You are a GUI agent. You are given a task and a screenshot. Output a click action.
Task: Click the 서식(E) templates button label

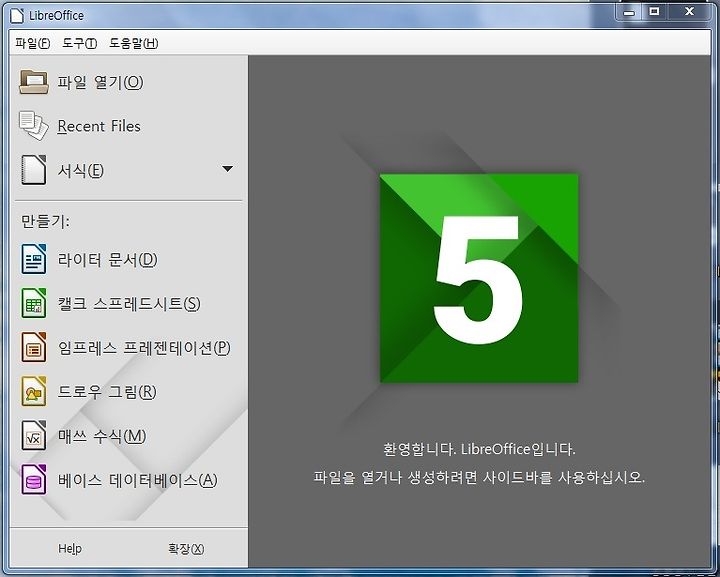[x=80, y=170]
